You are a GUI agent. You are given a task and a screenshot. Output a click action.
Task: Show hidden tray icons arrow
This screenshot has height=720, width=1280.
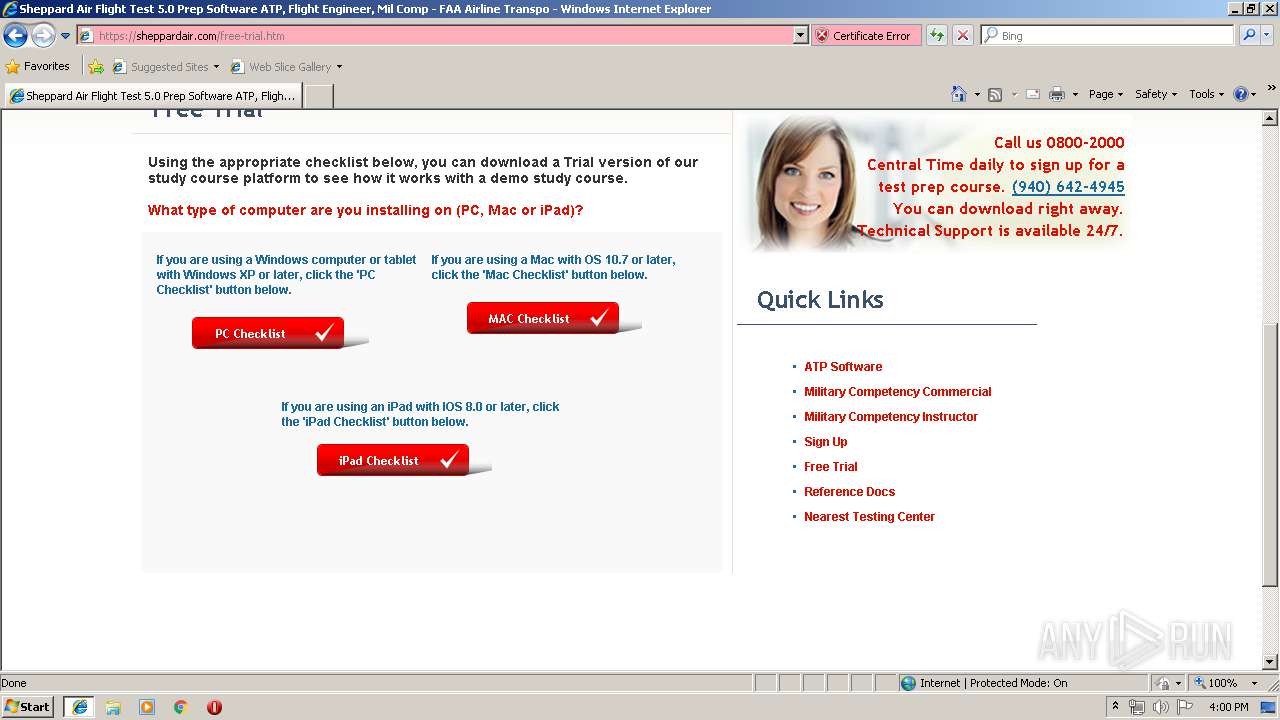(1115, 707)
